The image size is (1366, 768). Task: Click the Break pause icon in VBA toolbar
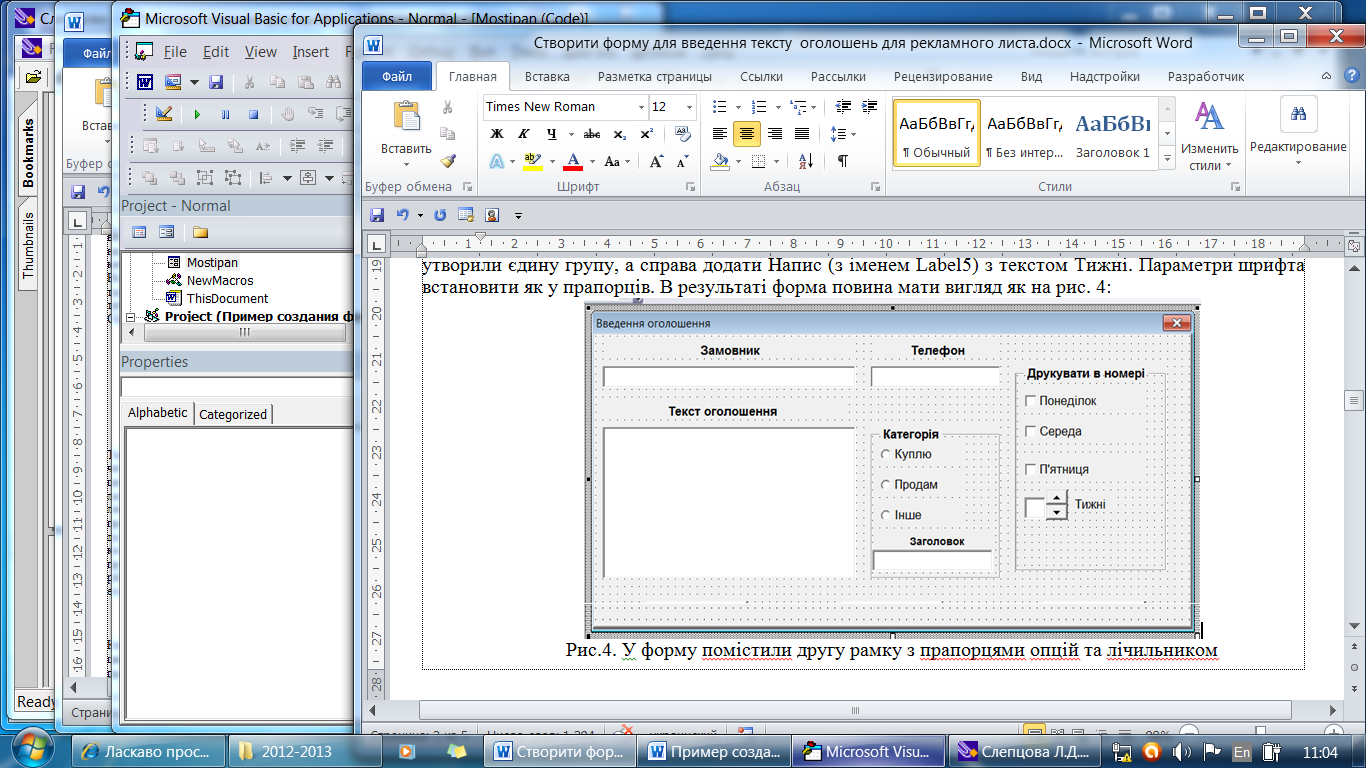point(225,115)
